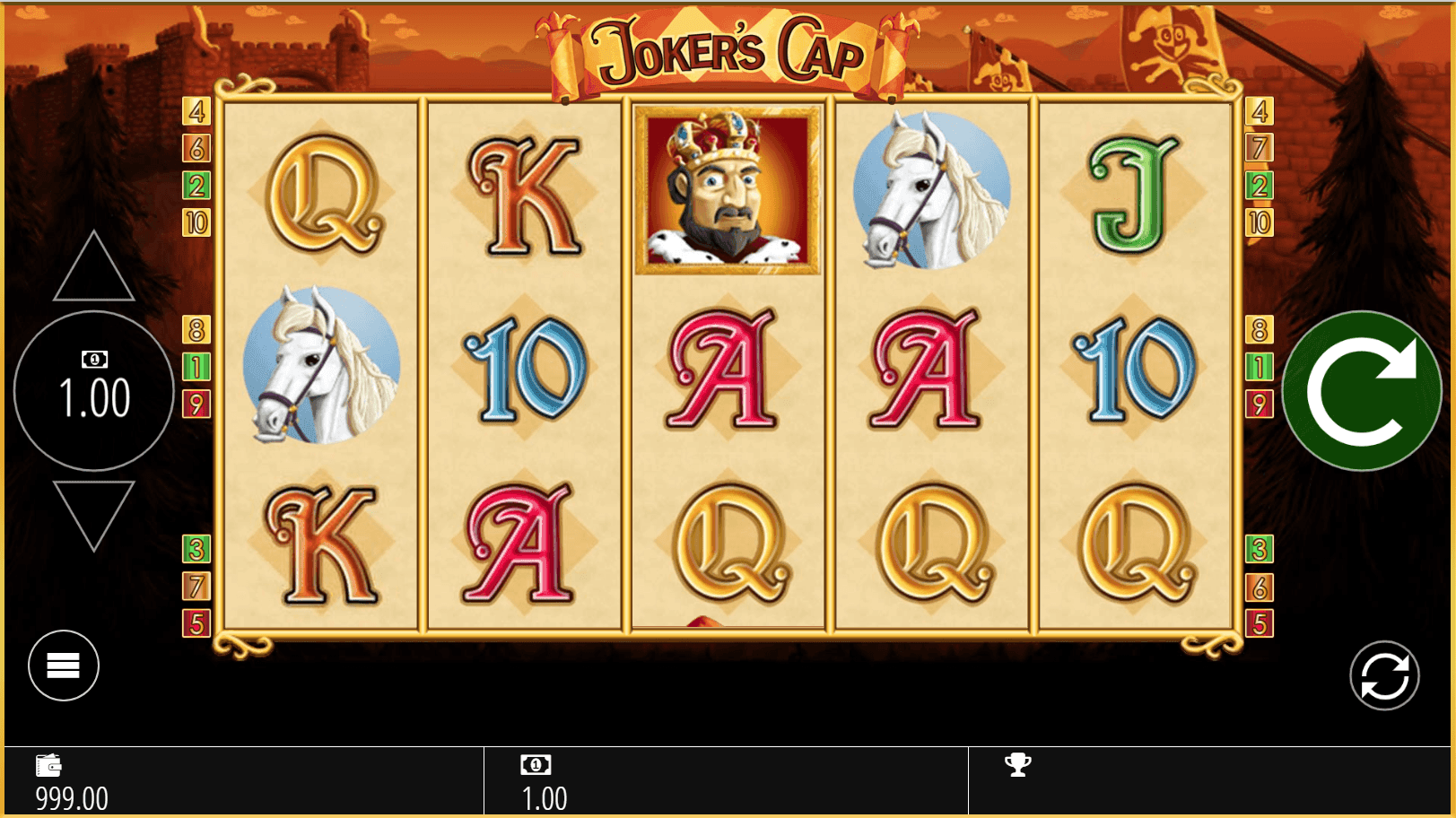Viewport: 1456px width, 818px height.
Task: Select payline 9 marker on right
Action: (x=1260, y=405)
